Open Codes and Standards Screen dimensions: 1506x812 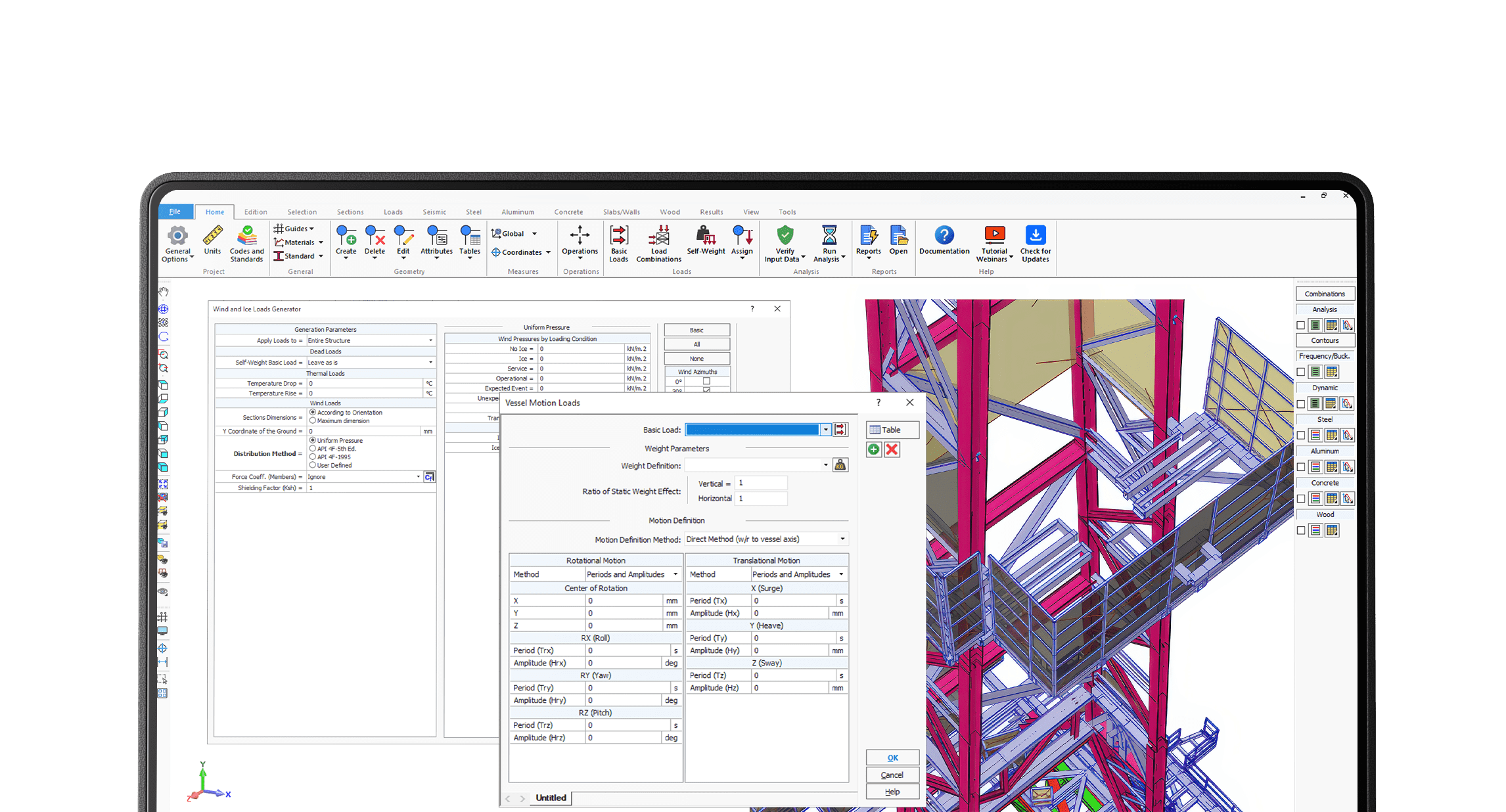(246, 244)
